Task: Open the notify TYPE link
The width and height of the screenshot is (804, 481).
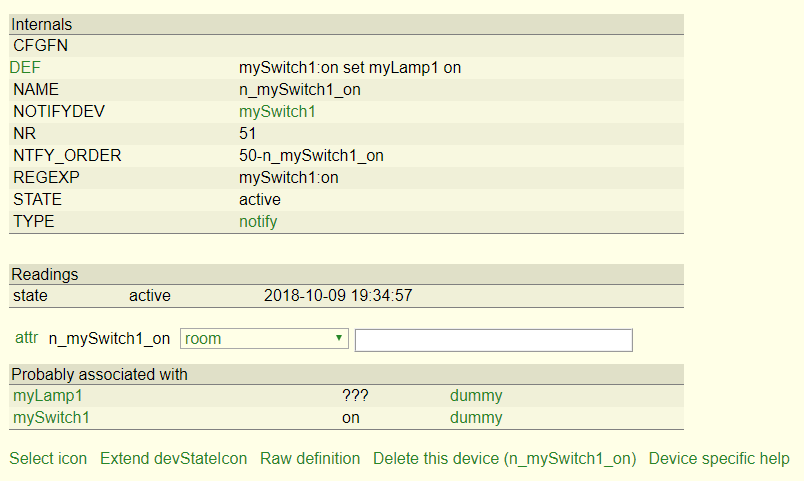Action: (x=258, y=222)
